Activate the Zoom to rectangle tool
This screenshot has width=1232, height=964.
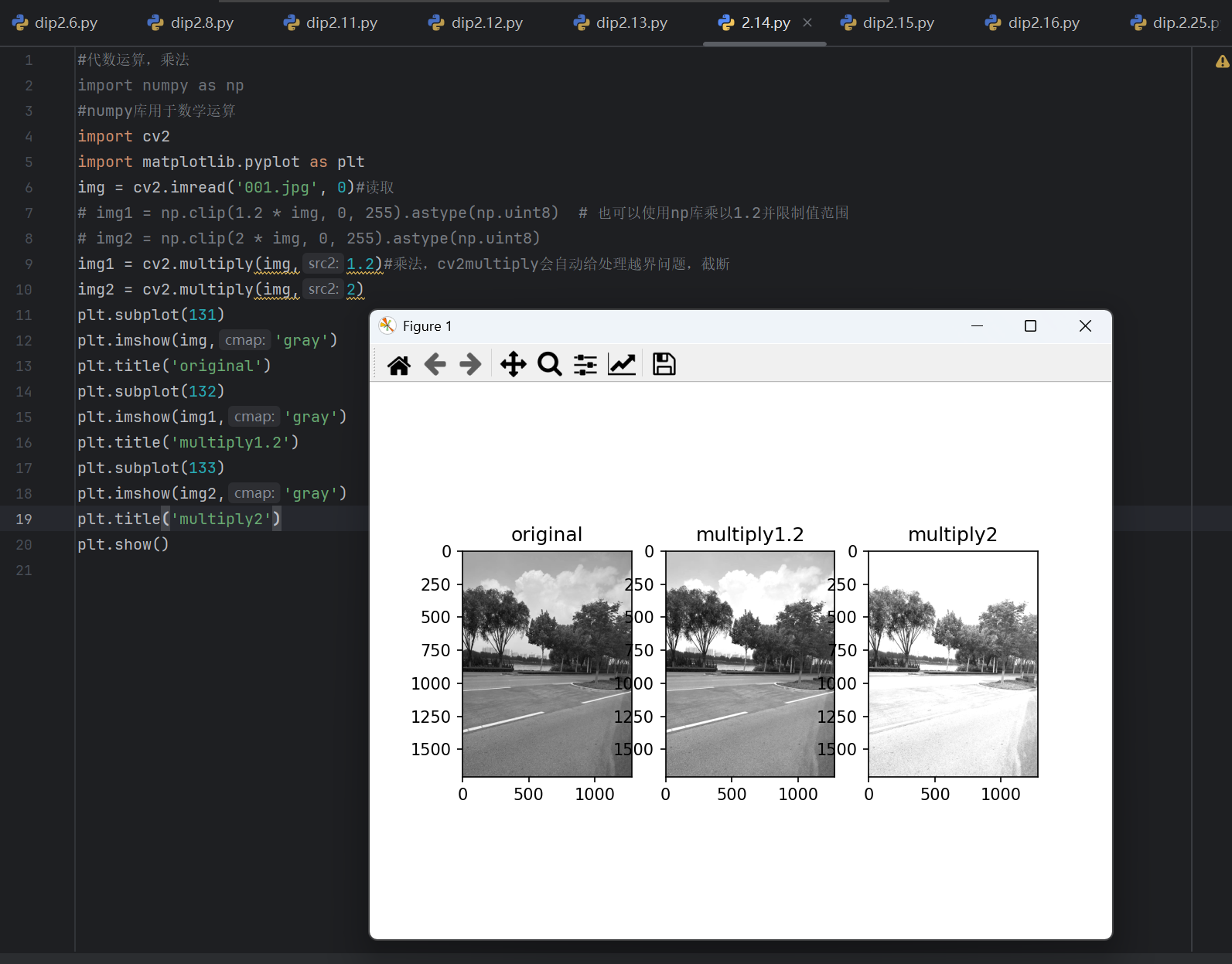click(x=549, y=364)
